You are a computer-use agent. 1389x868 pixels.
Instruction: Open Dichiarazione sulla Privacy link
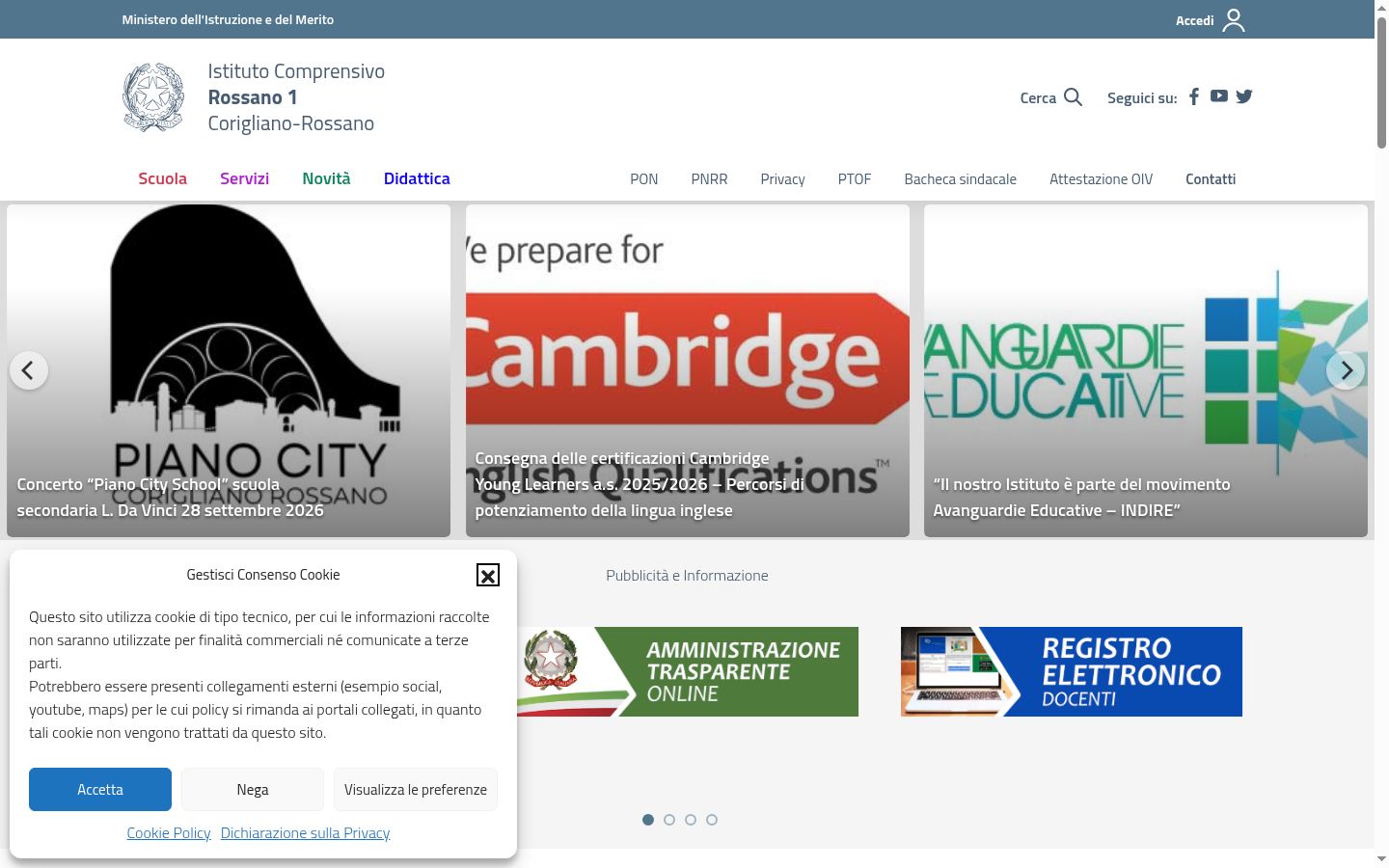[x=305, y=833]
